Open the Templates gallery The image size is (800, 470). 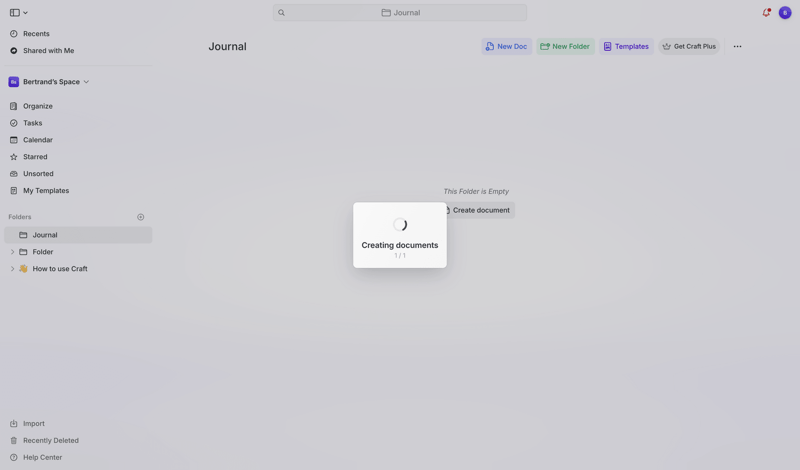tap(626, 47)
